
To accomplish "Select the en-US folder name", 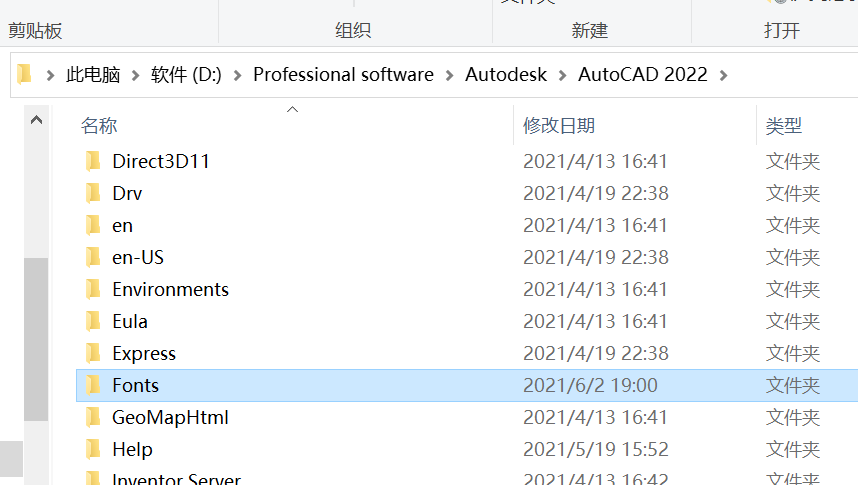I will 138,257.
